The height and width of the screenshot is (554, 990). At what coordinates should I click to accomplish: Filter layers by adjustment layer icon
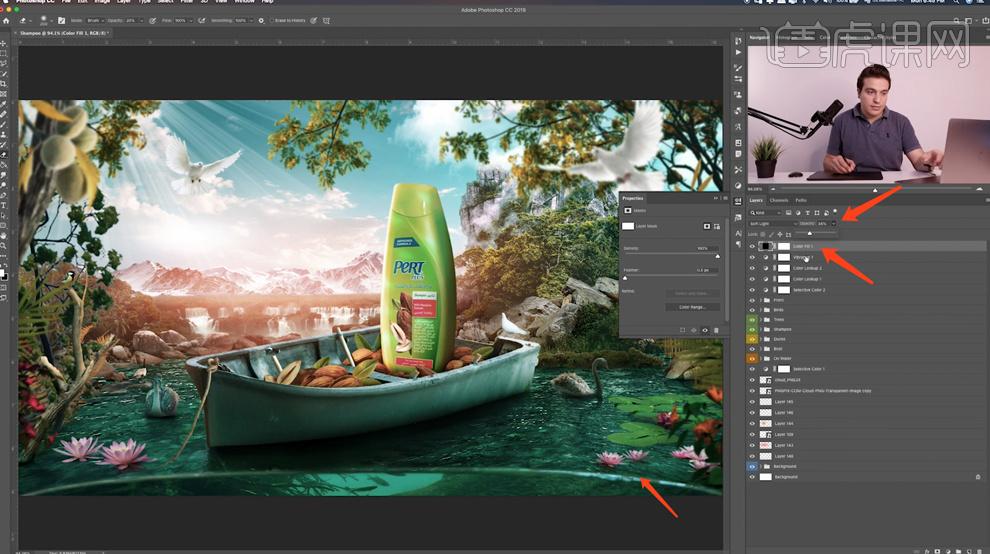tap(798, 212)
